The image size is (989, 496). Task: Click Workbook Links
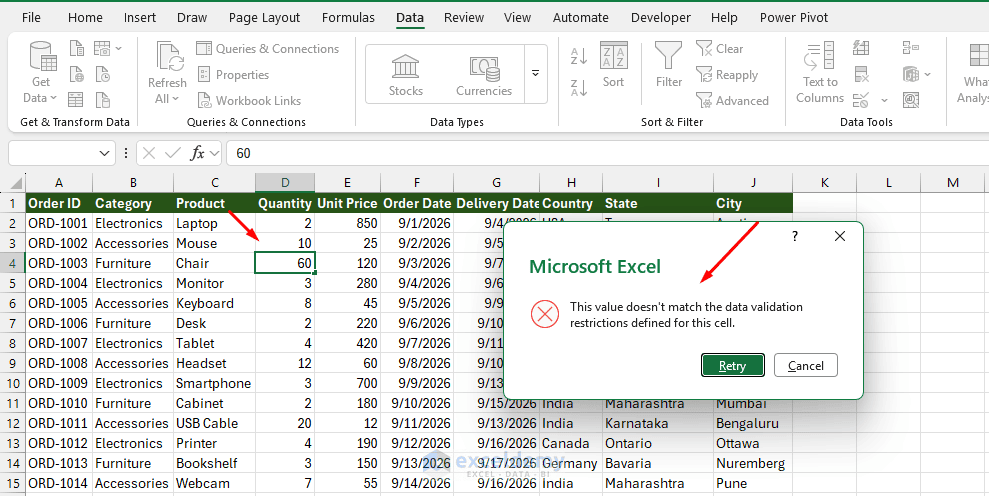[249, 100]
